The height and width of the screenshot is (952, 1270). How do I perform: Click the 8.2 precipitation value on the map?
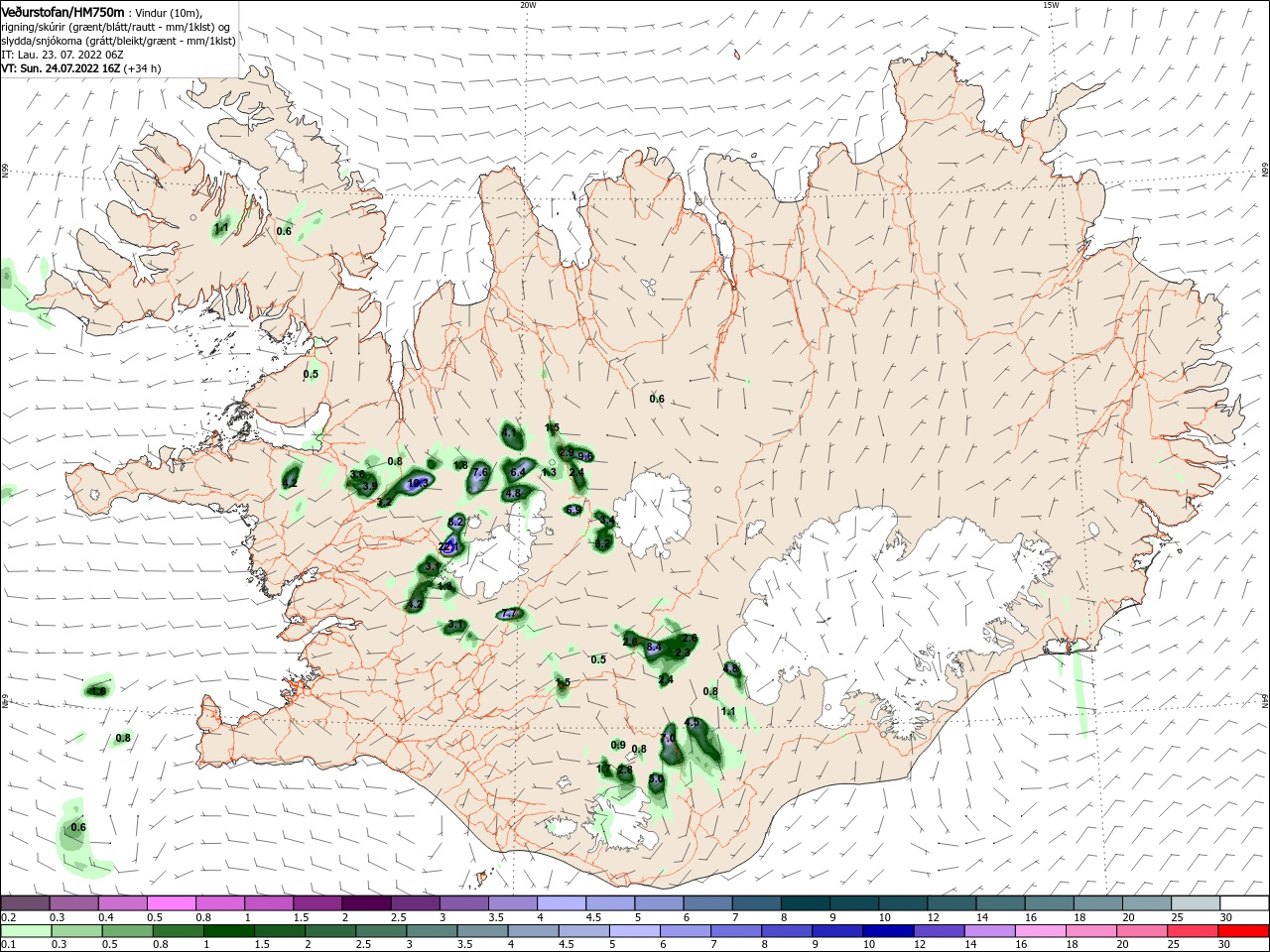456,522
